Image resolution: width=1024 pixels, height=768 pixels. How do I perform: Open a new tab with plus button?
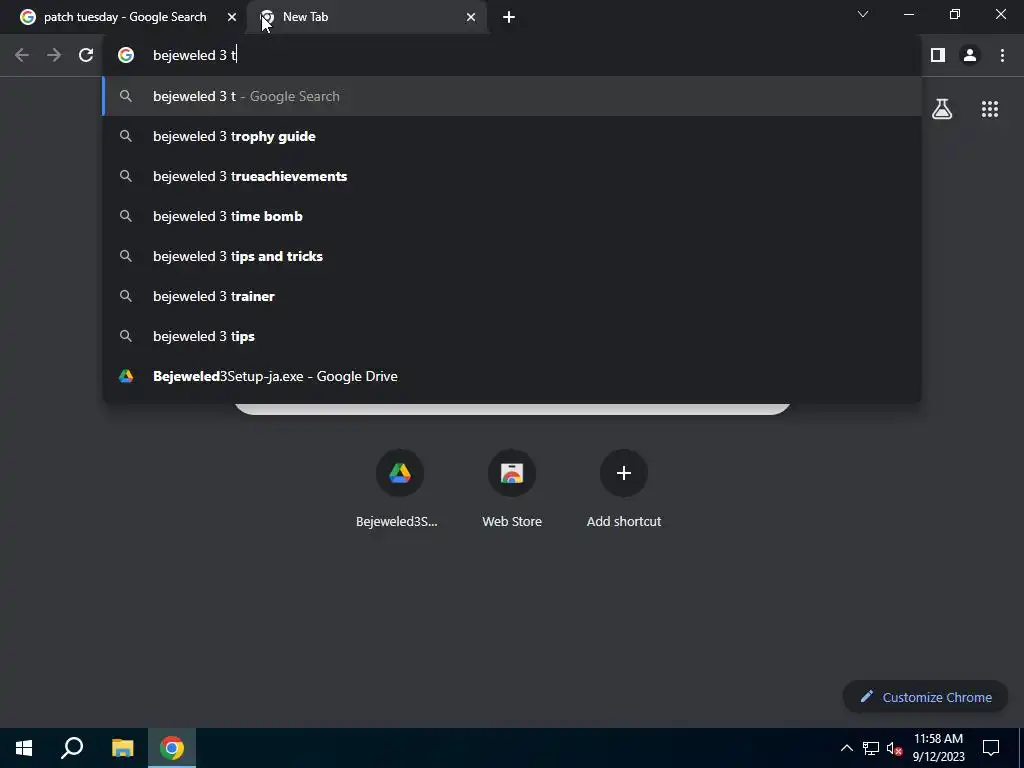coord(509,17)
